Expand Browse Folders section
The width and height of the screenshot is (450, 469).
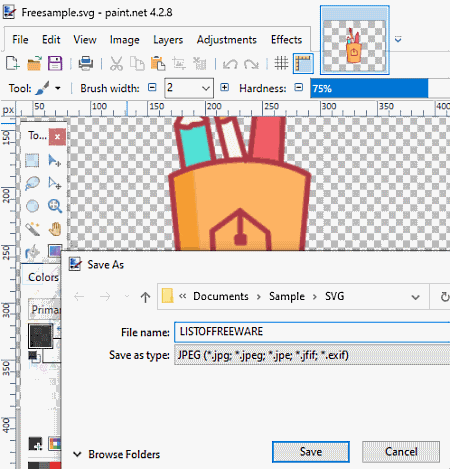tap(116, 454)
